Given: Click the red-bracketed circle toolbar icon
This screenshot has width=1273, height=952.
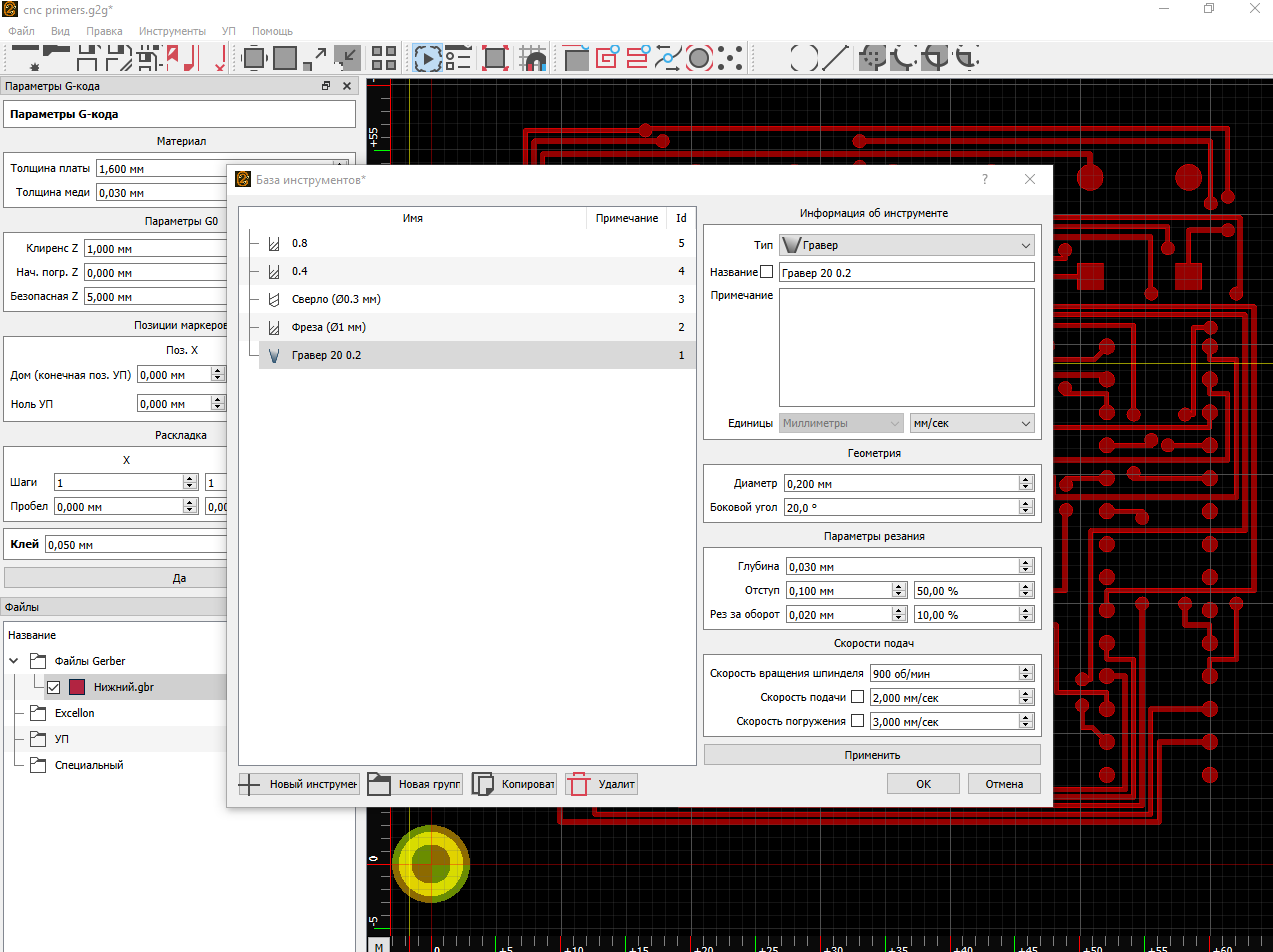Looking at the screenshot, I should 699,57.
